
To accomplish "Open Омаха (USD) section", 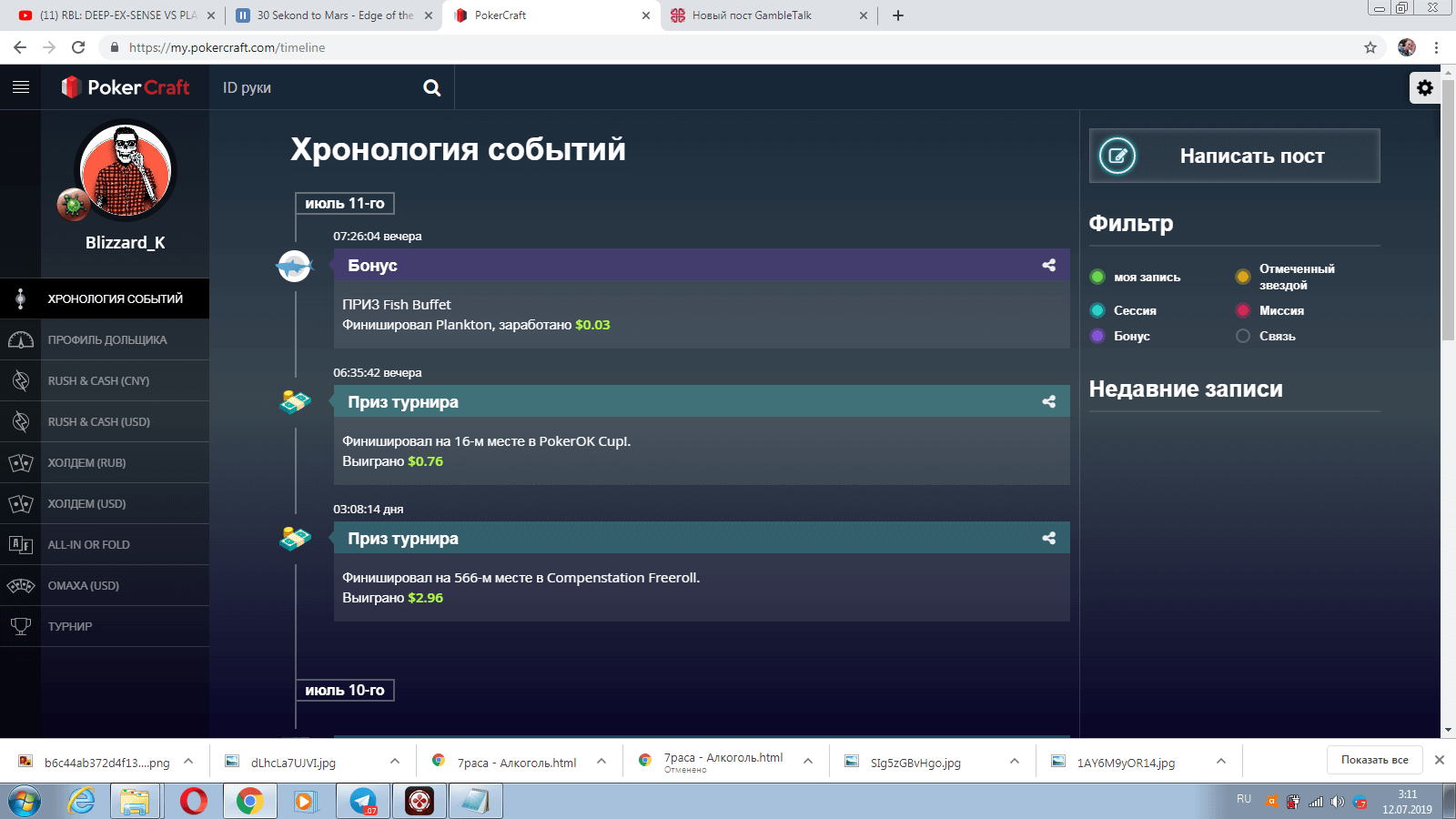I will [105, 585].
